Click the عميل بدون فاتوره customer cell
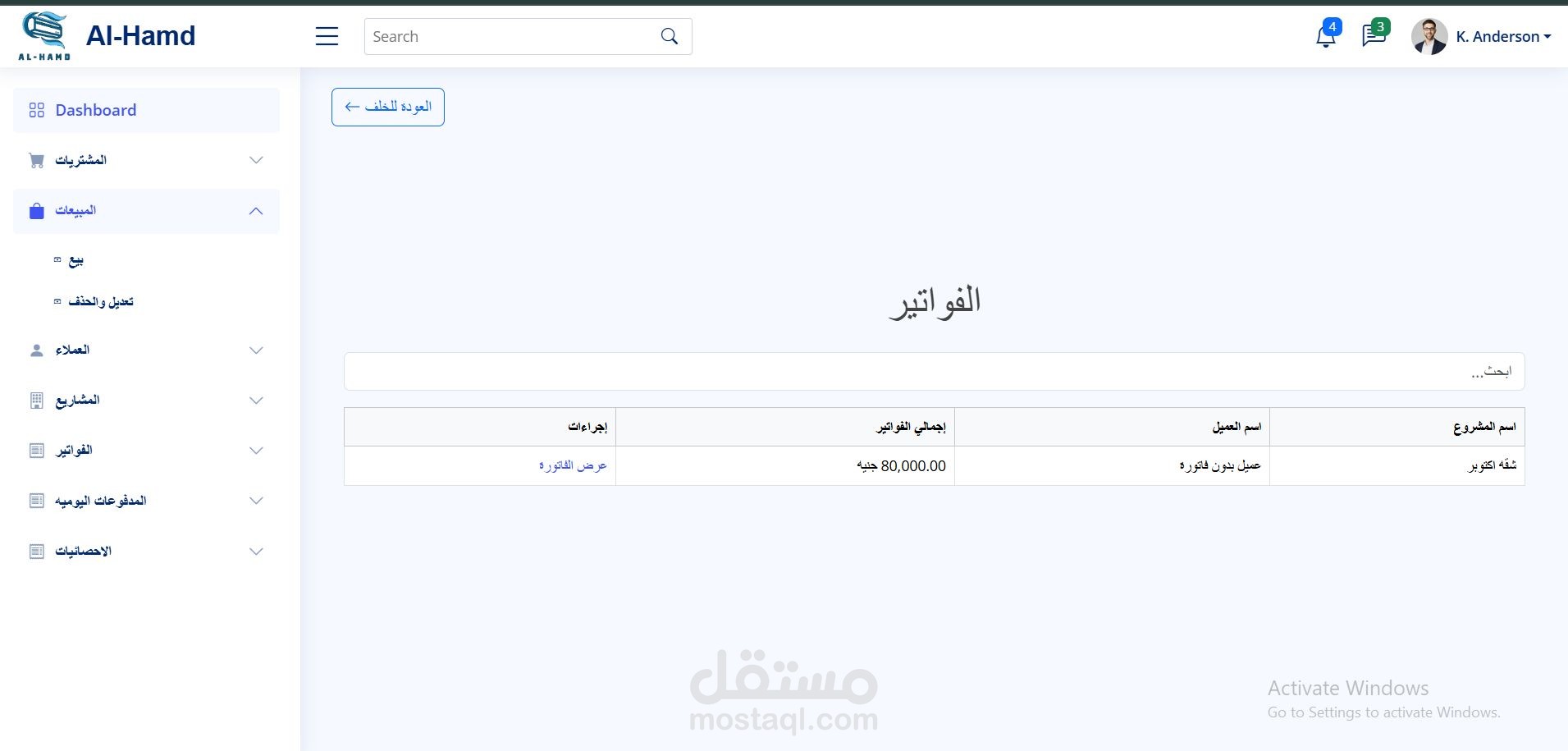 (x=1112, y=465)
